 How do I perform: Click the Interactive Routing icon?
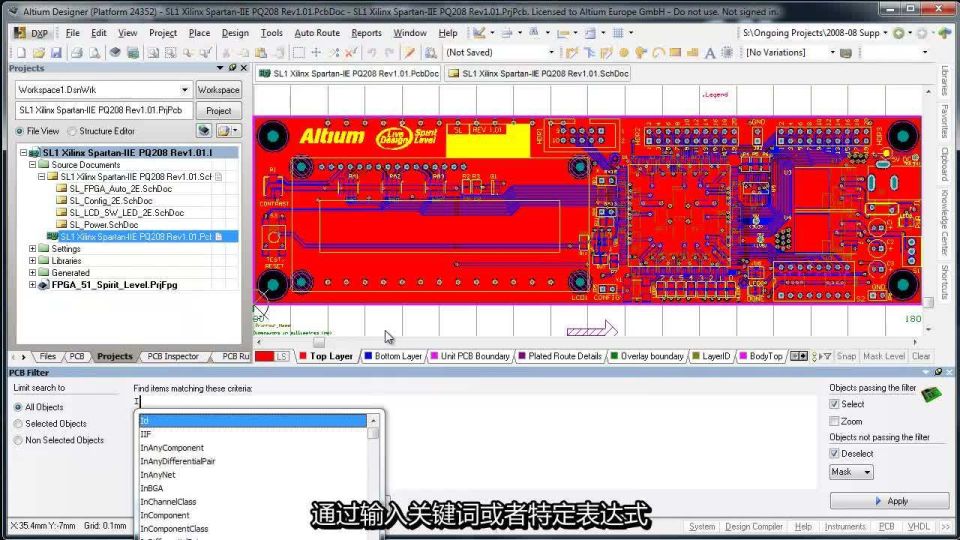point(572,53)
